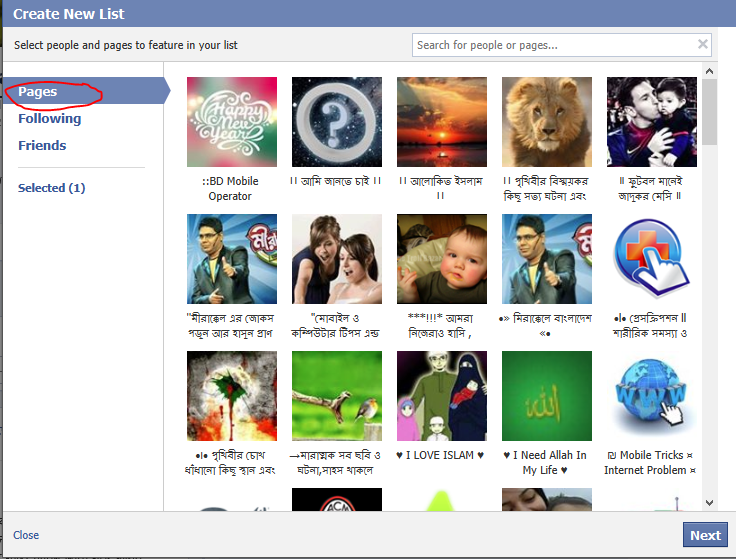Switch to the Following tab
Image resolution: width=736 pixels, height=559 pixels.
click(49, 119)
